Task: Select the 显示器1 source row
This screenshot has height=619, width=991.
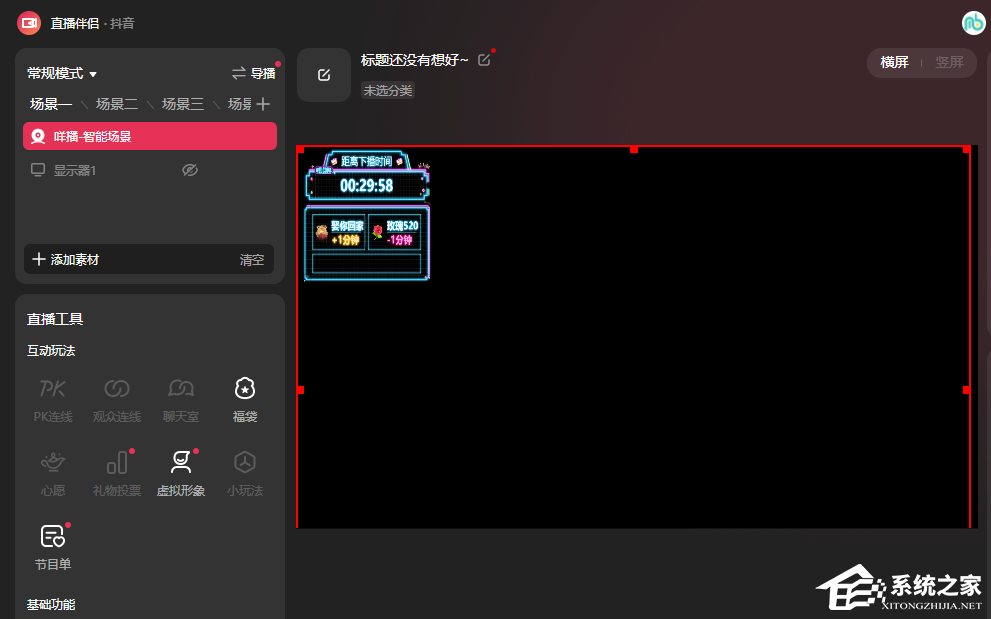Action: [150, 170]
